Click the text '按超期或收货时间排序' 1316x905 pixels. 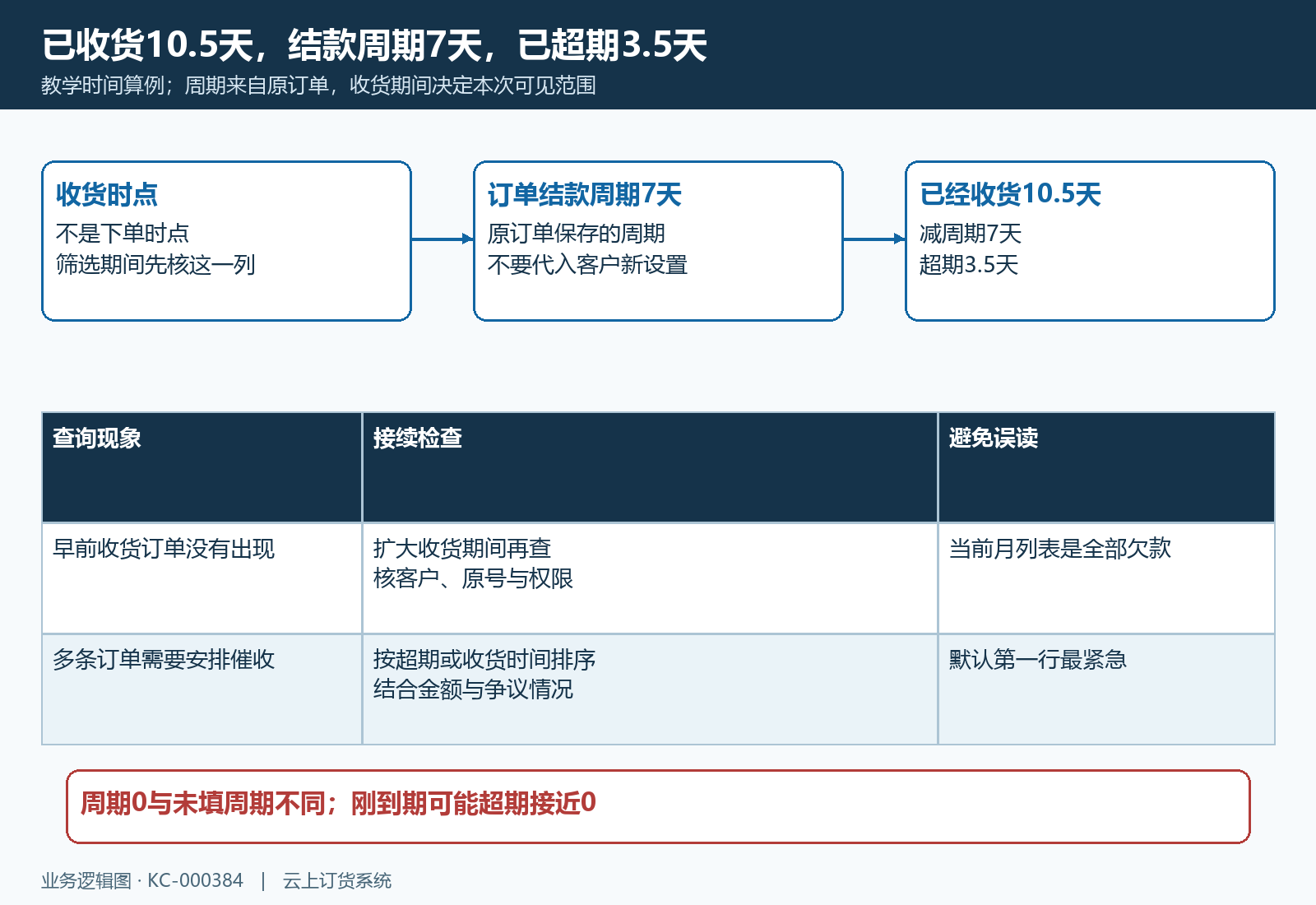484,660
